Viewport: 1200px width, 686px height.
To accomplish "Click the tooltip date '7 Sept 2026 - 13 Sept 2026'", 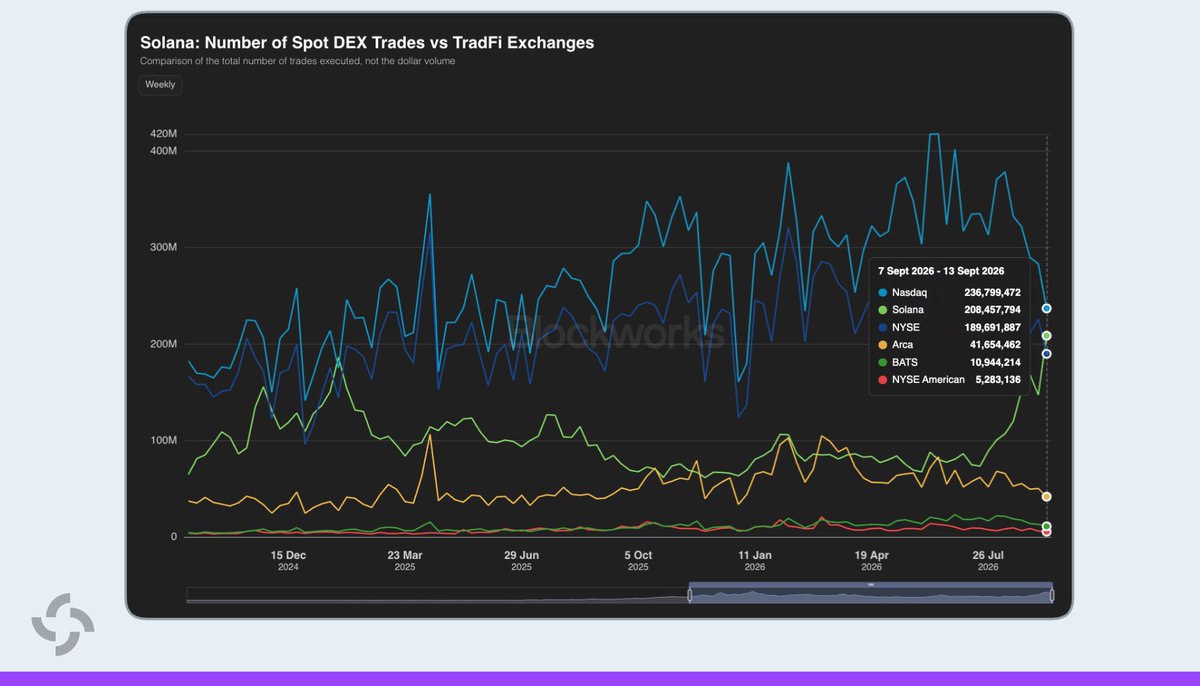I will coord(941,271).
